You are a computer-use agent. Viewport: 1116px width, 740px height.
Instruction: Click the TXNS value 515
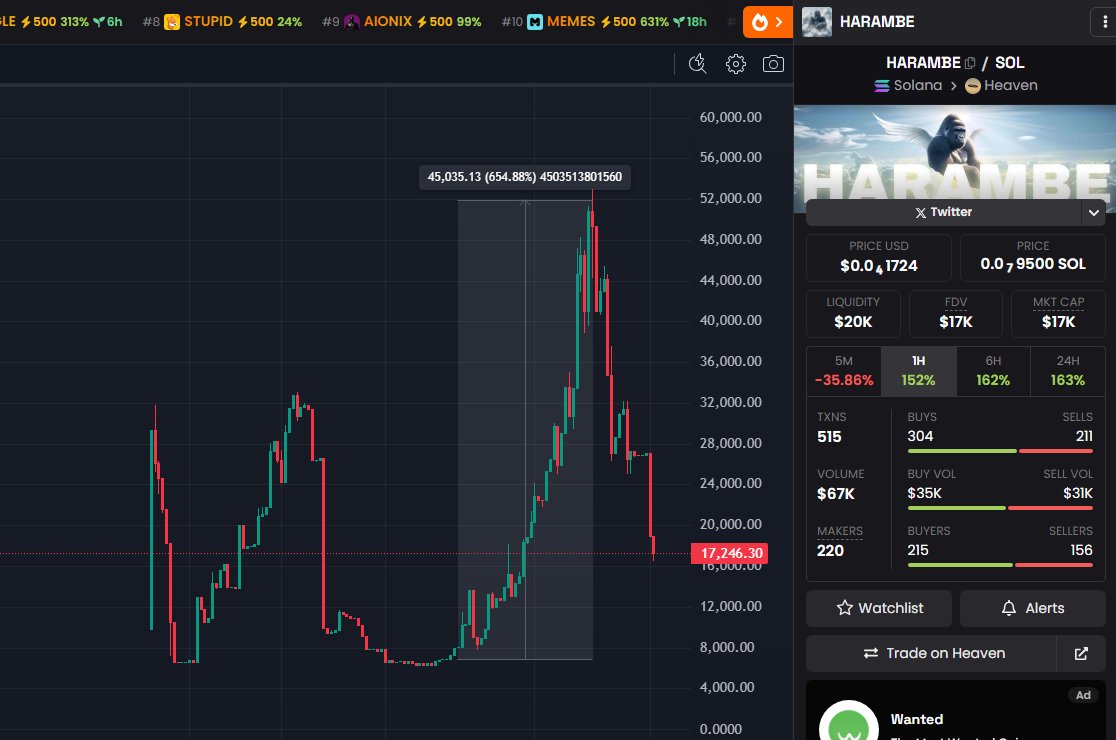tap(829, 437)
